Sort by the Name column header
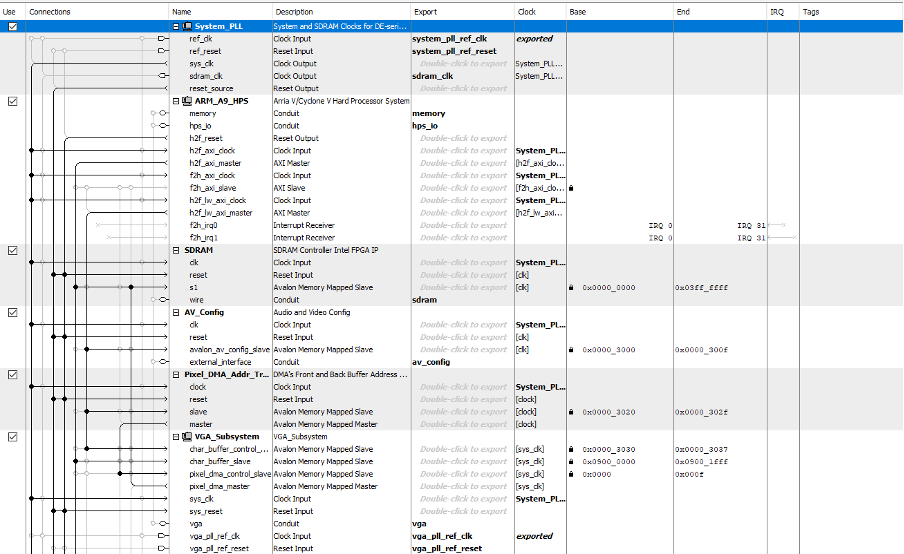Viewport: 904px width, 554px height. (x=221, y=12)
